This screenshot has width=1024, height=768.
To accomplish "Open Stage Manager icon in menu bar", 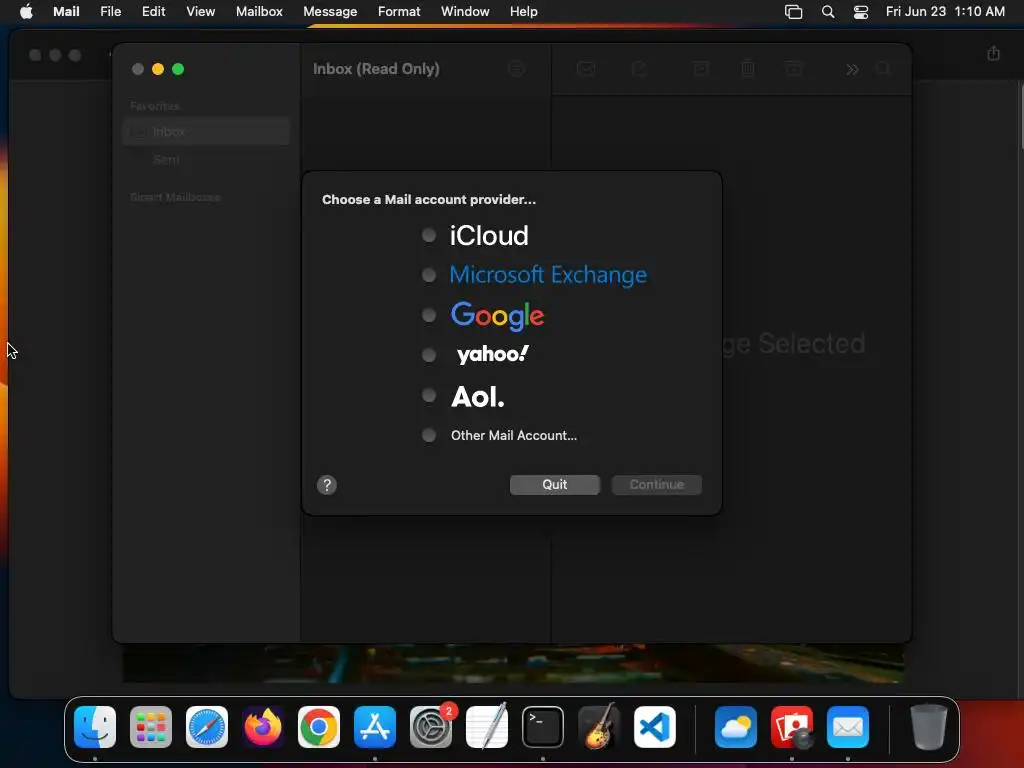I will (793, 12).
